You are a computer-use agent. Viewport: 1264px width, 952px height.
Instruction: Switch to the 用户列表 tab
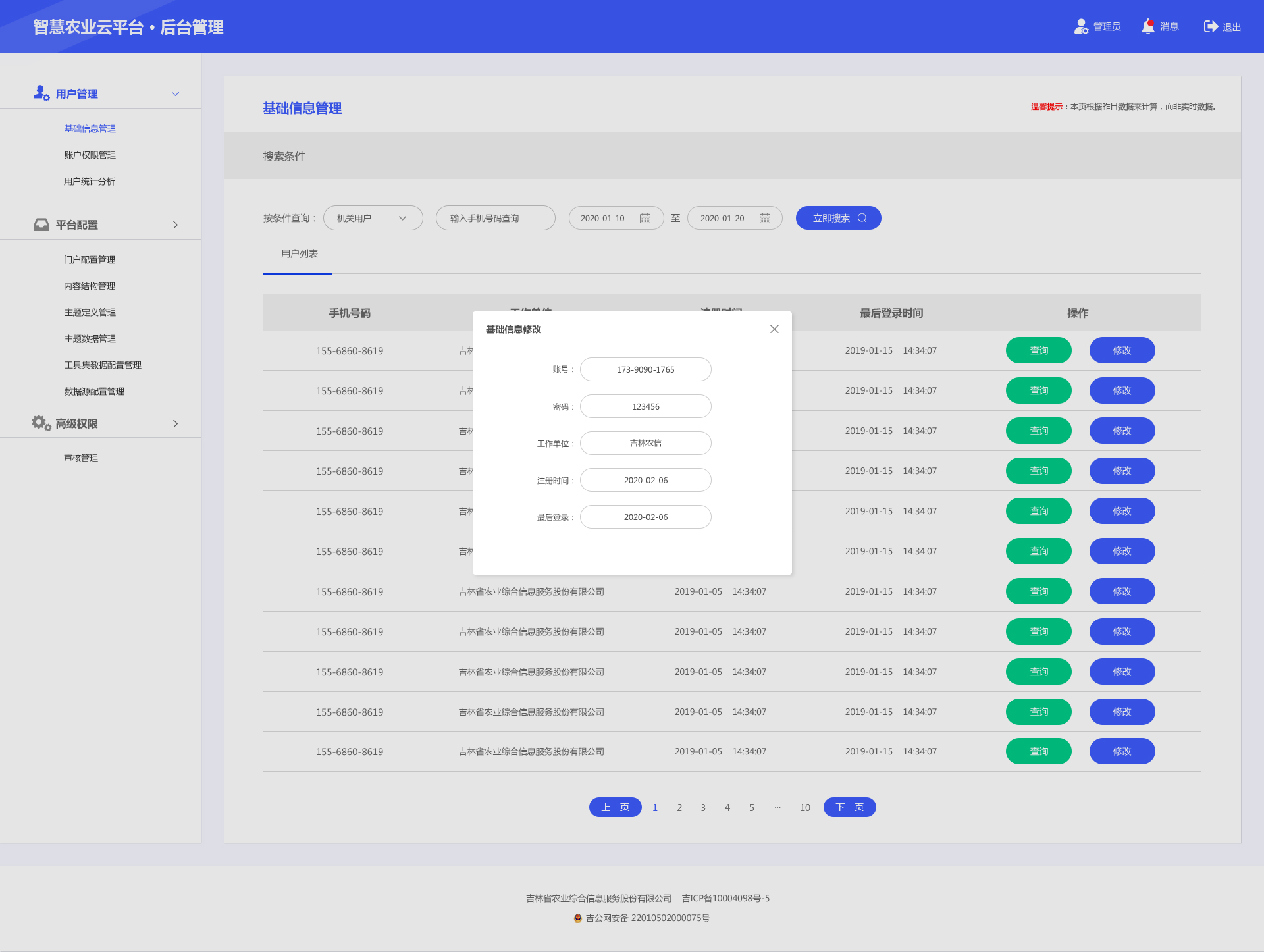(300, 253)
